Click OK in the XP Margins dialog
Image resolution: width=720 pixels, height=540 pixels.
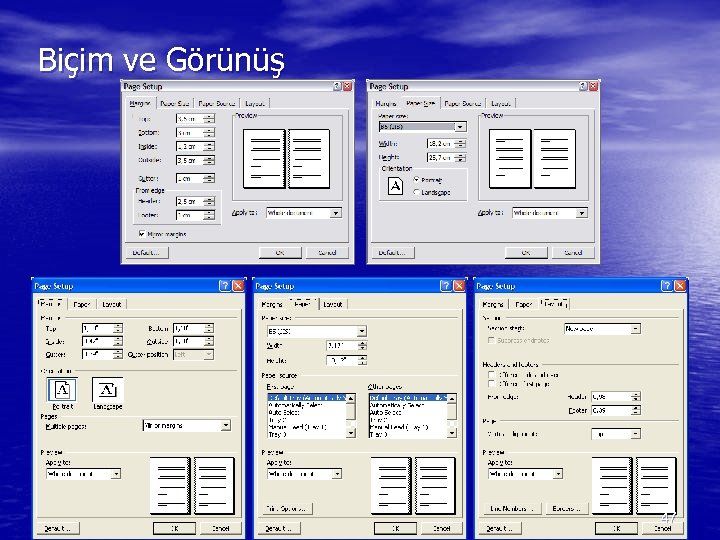point(174,528)
